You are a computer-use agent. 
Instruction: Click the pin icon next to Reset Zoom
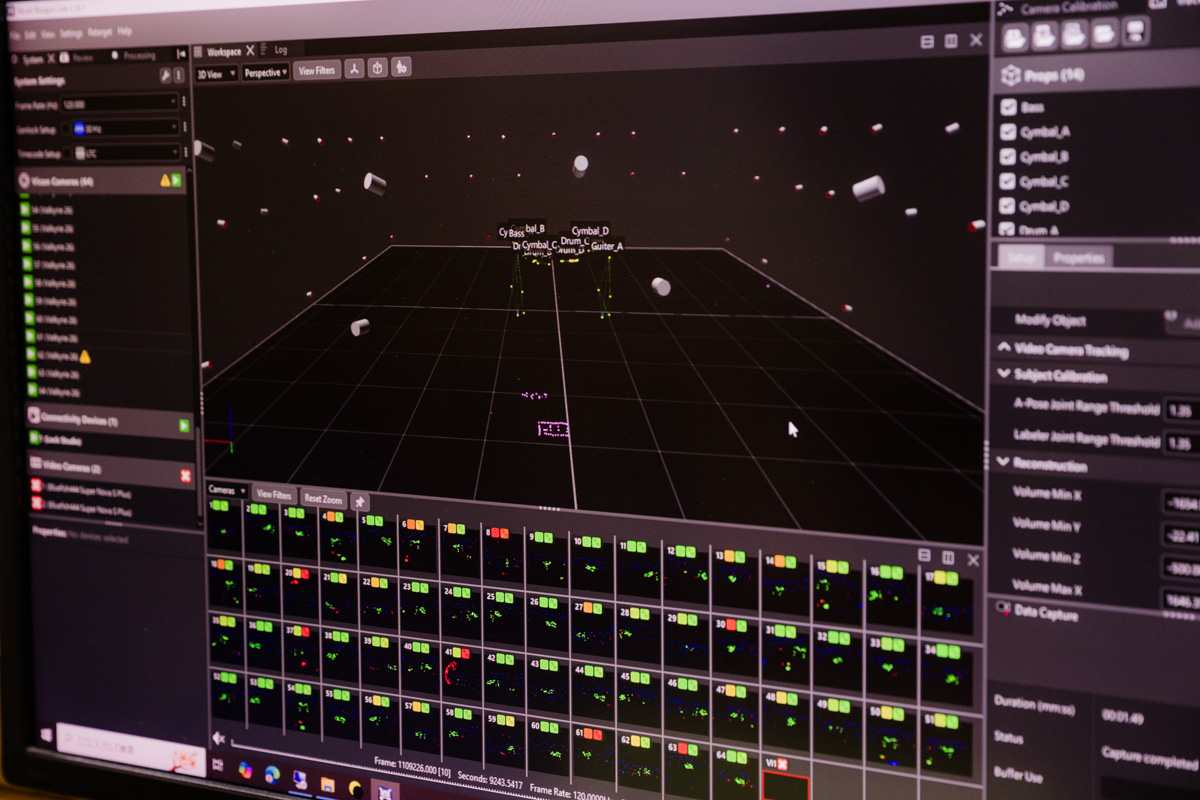click(x=359, y=502)
